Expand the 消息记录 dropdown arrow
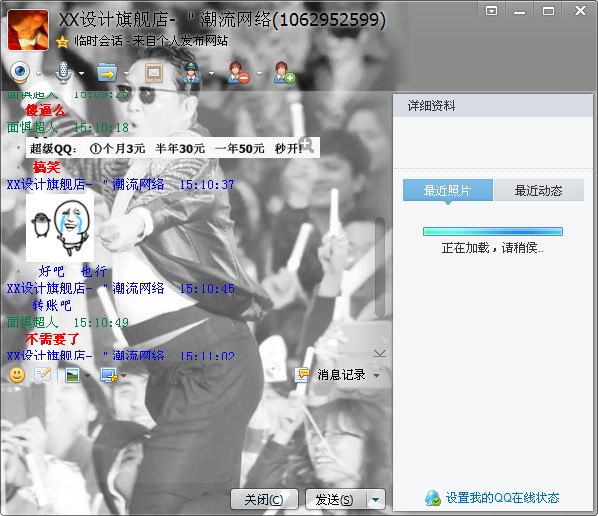Image resolution: width=598 pixels, height=516 pixels. (376, 376)
